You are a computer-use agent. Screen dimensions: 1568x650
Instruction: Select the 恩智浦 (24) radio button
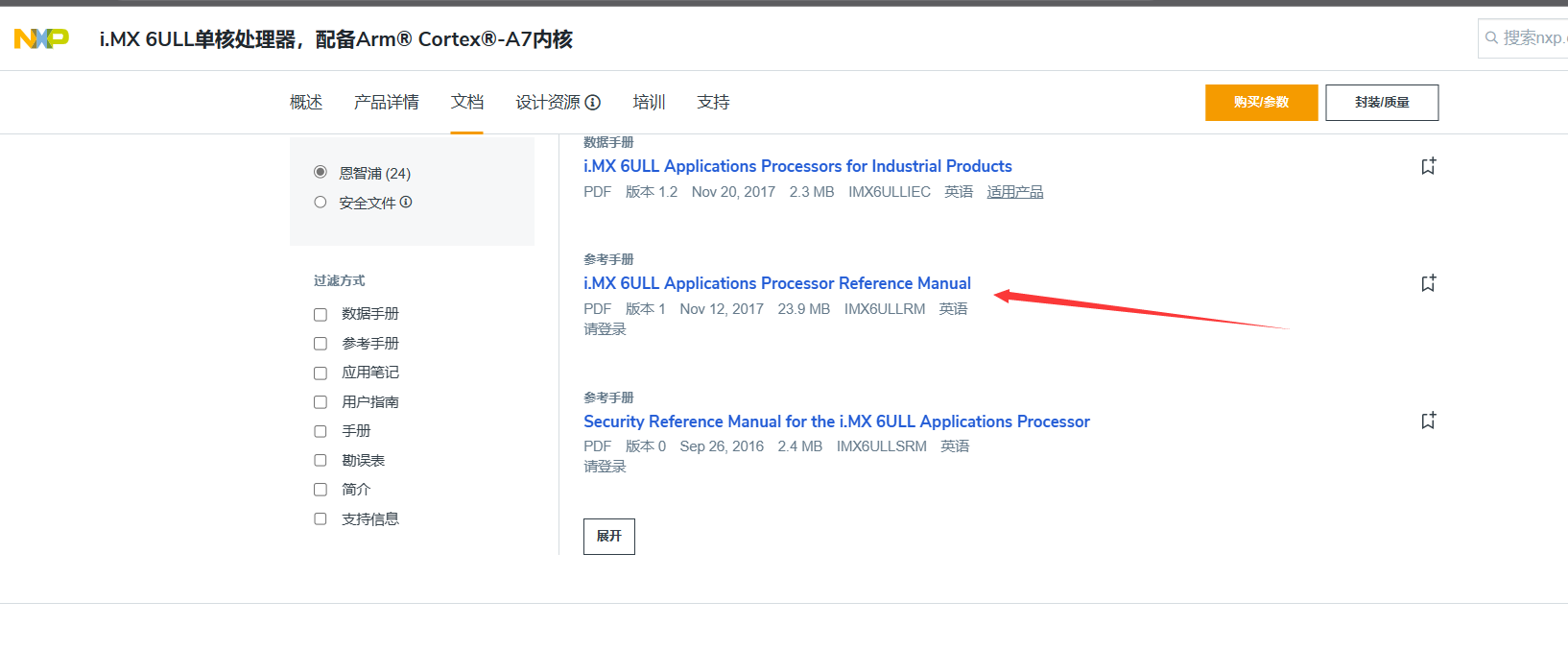point(321,172)
